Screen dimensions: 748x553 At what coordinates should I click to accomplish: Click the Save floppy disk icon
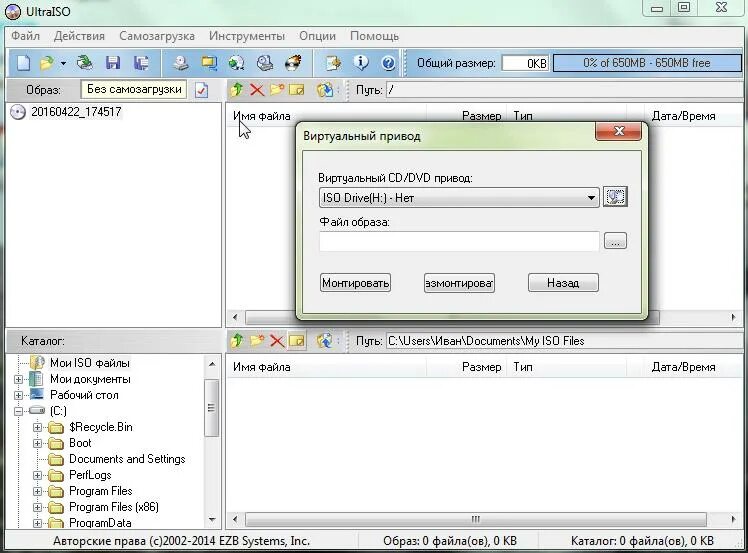coord(113,63)
